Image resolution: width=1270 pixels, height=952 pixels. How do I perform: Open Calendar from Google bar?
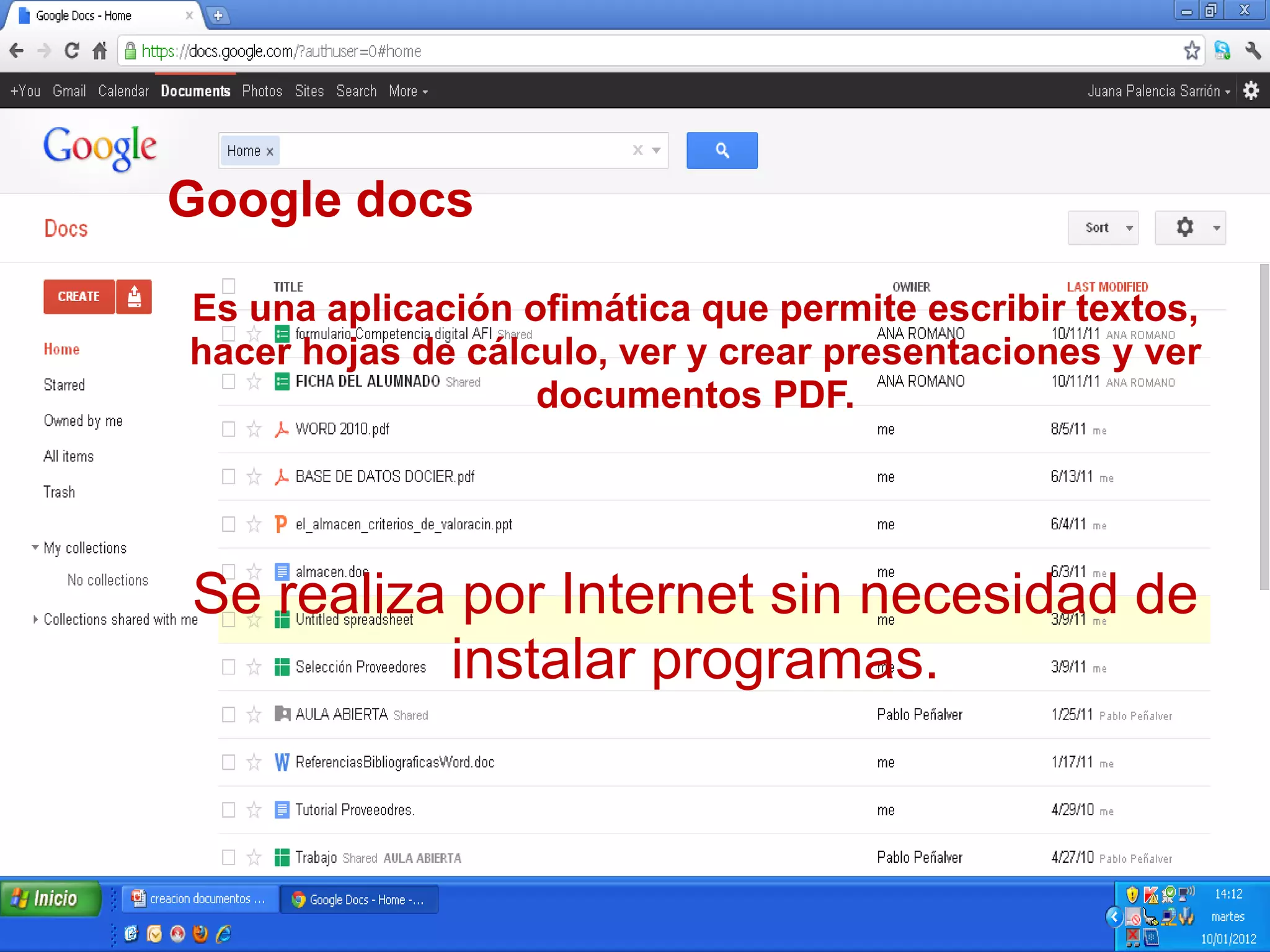pyautogui.click(x=123, y=91)
